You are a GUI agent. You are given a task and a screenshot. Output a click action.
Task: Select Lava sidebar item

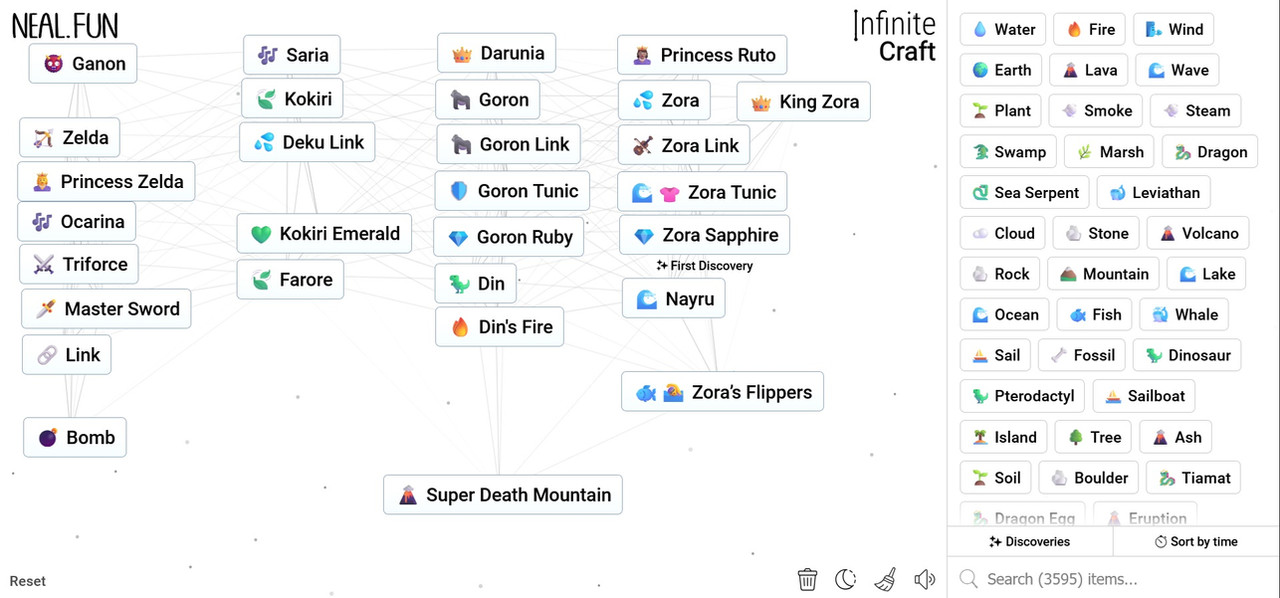[x=1089, y=70]
